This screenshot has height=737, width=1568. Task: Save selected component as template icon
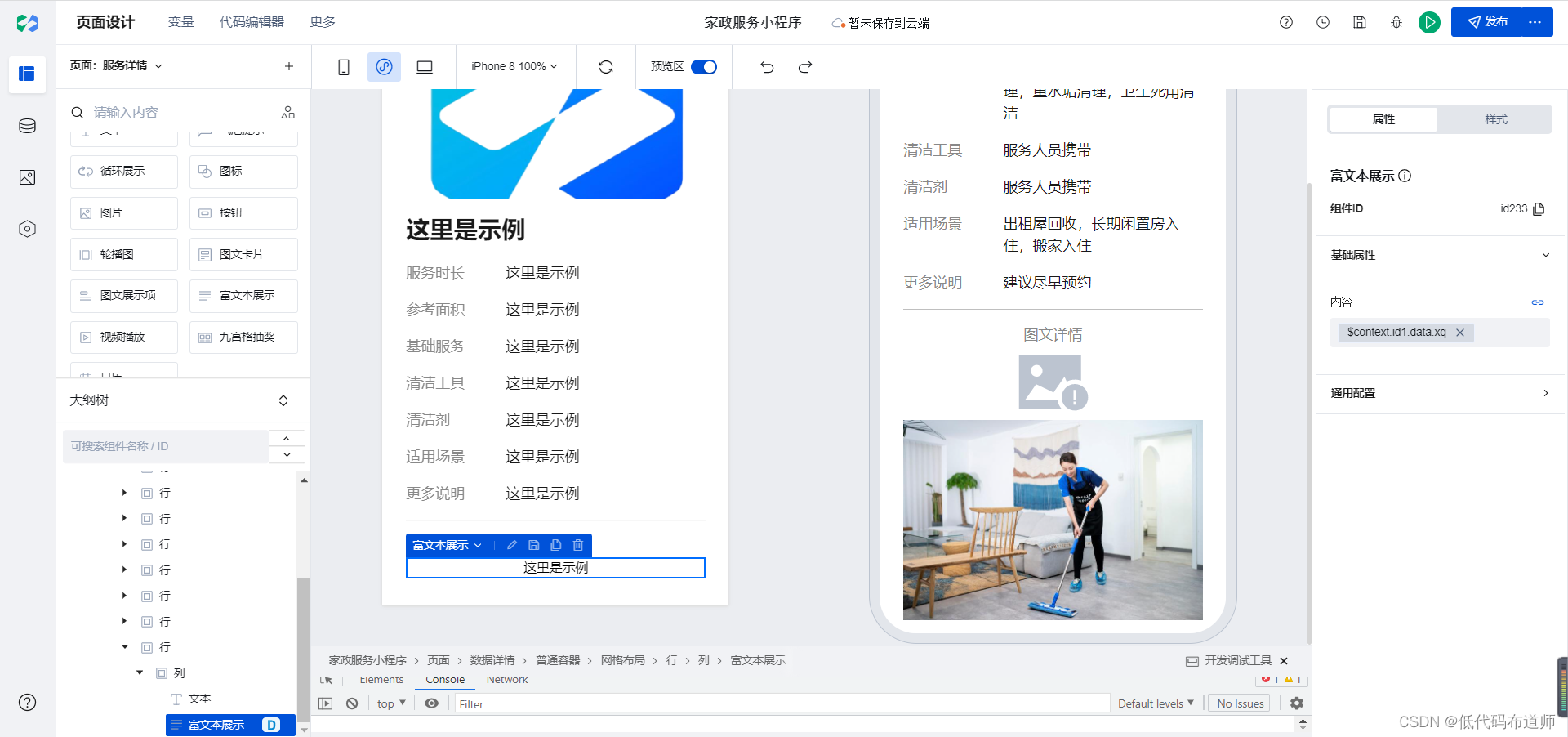tap(534, 545)
